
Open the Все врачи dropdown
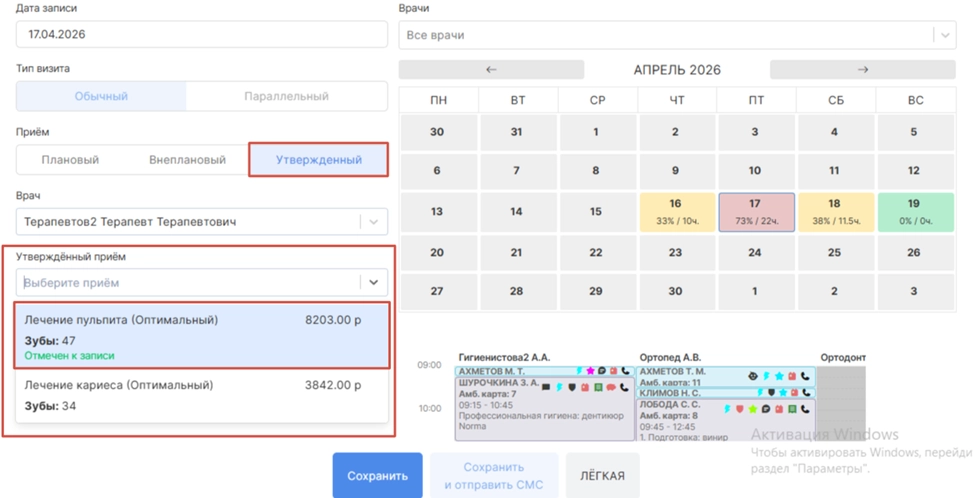coord(676,35)
